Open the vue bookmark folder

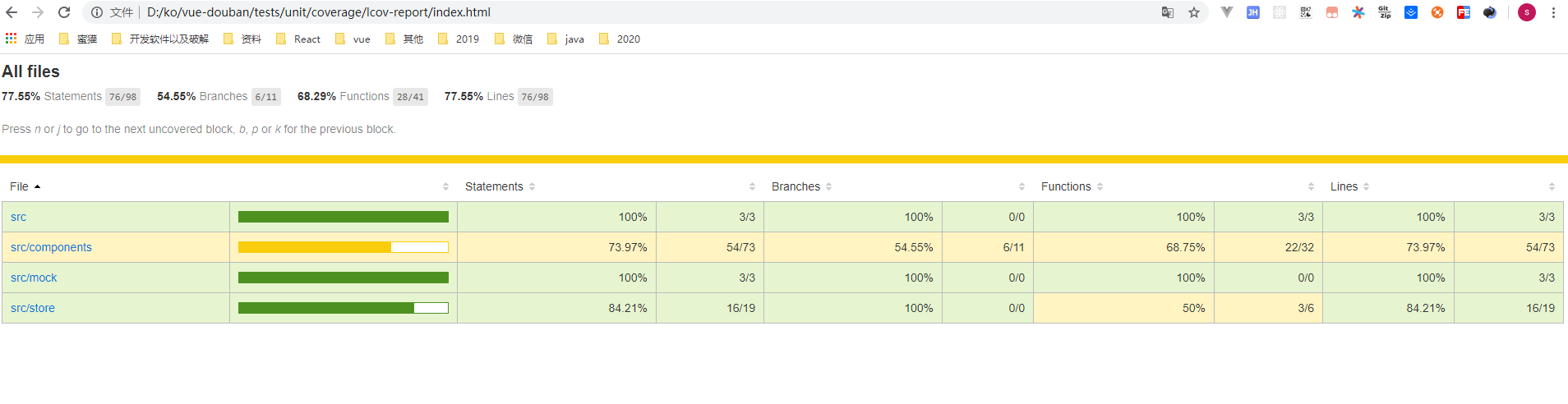(353, 39)
